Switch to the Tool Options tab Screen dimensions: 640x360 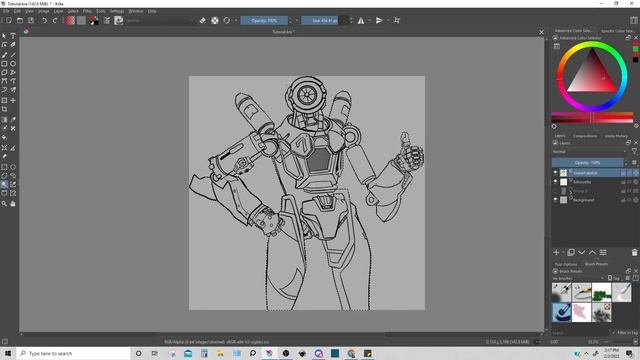coord(566,264)
